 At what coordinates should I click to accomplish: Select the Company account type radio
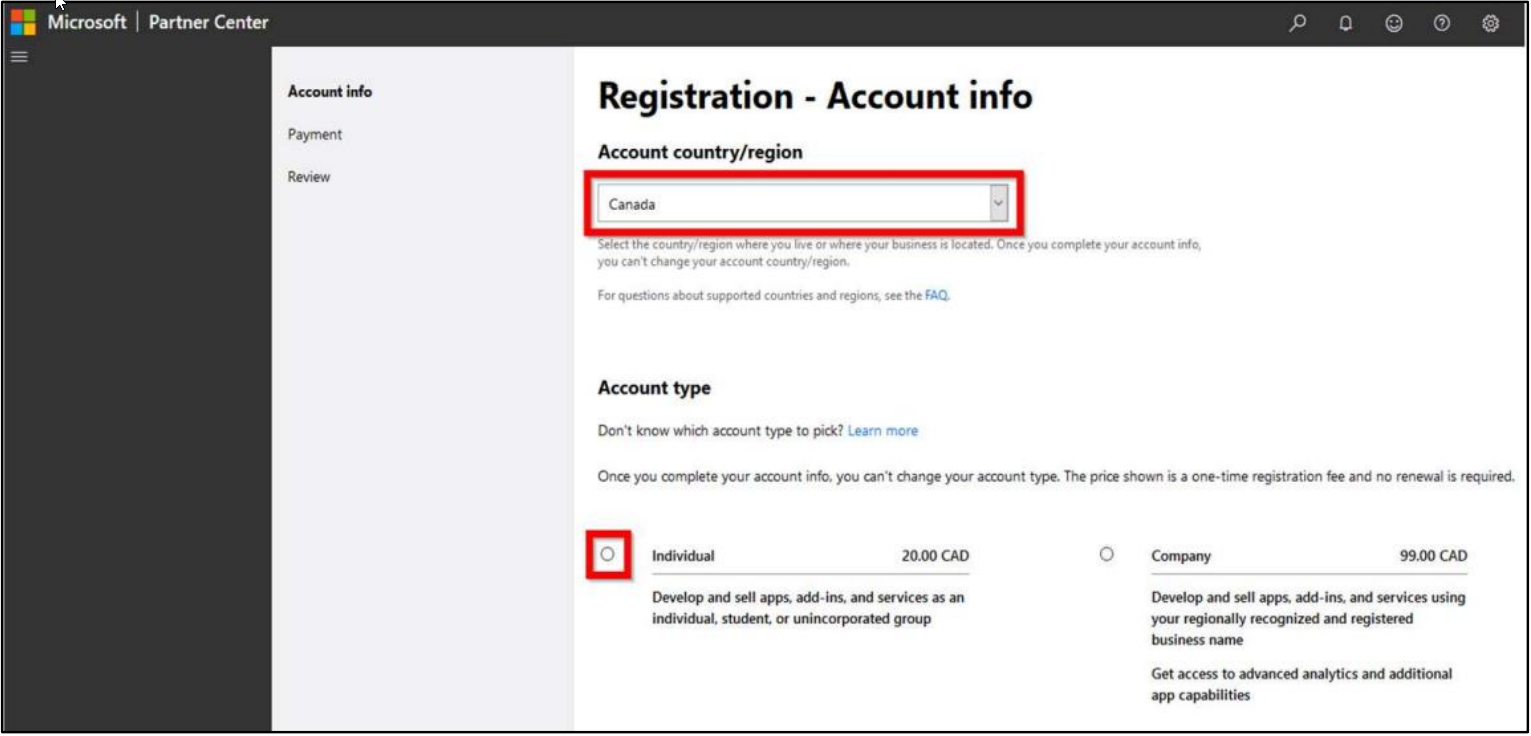(1106, 554)
